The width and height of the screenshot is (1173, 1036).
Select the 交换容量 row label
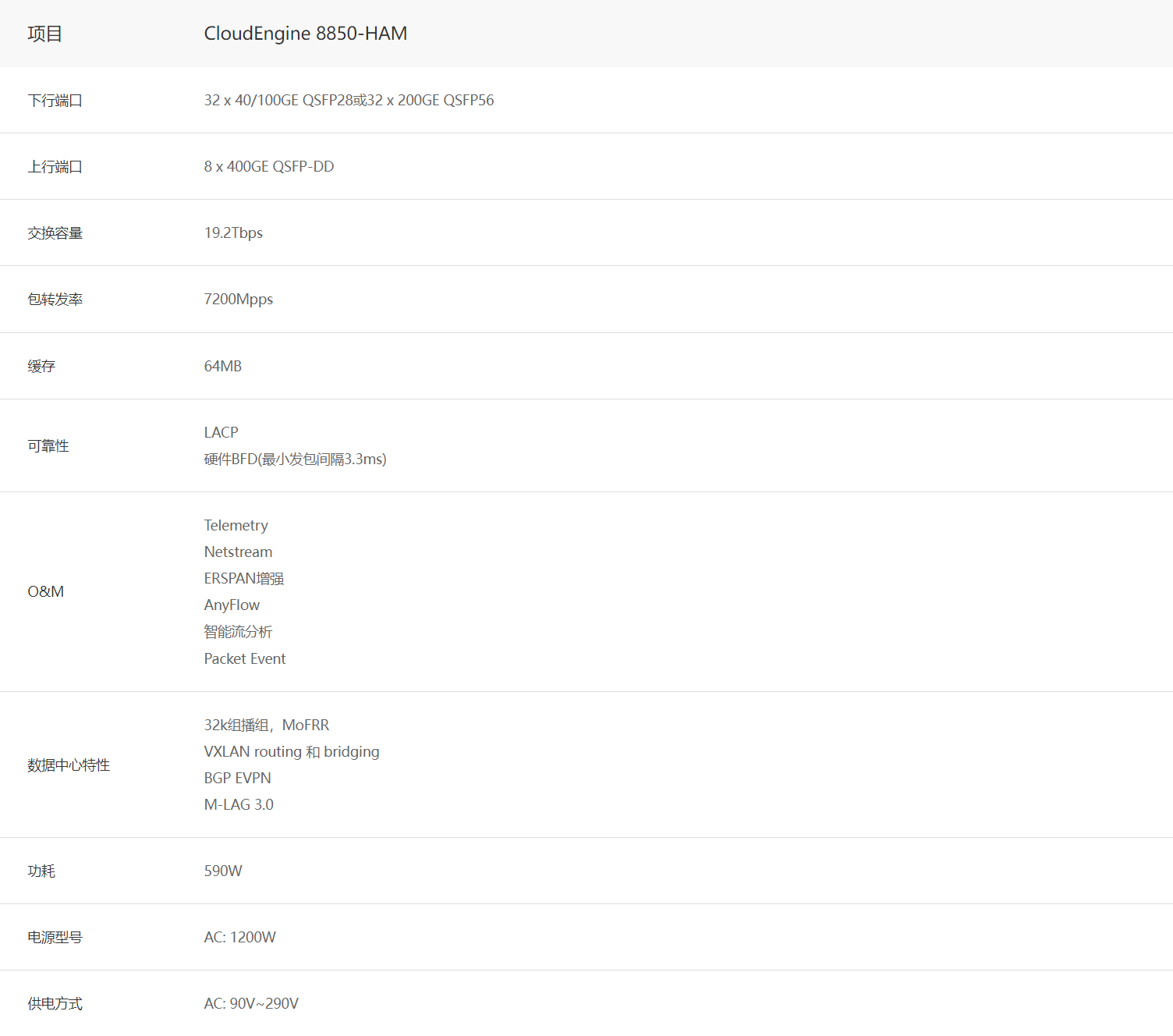click(x=55, y=233)
